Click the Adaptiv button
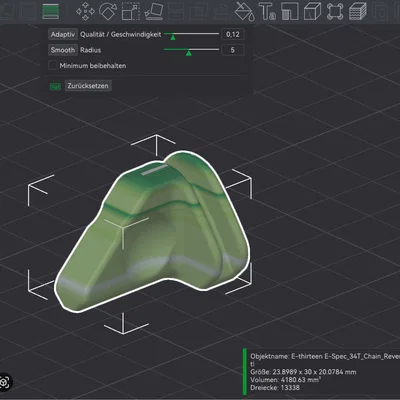 coord(63,34)
